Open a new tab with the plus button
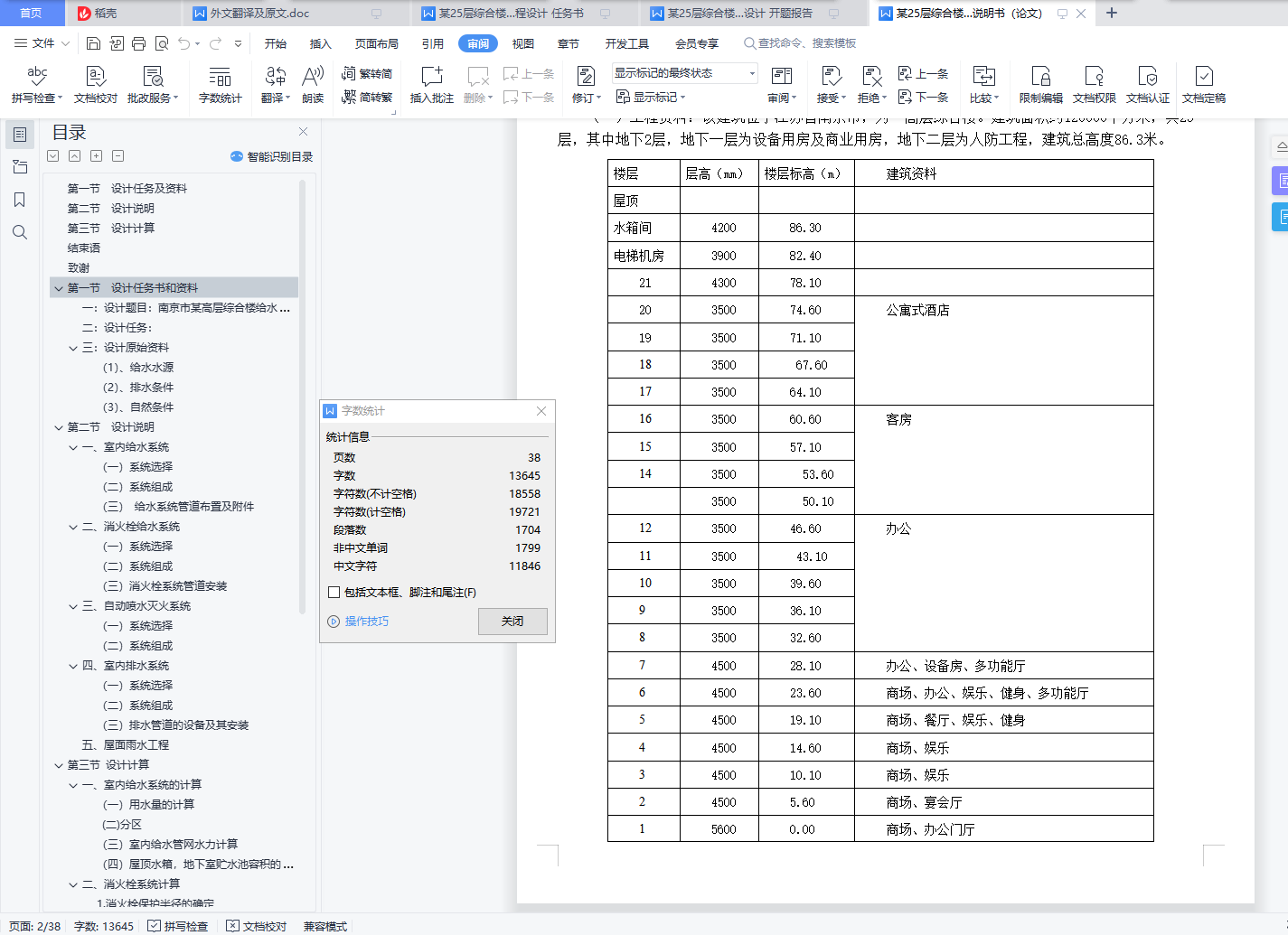The image size is (1288, 935). pos(1112,14)
